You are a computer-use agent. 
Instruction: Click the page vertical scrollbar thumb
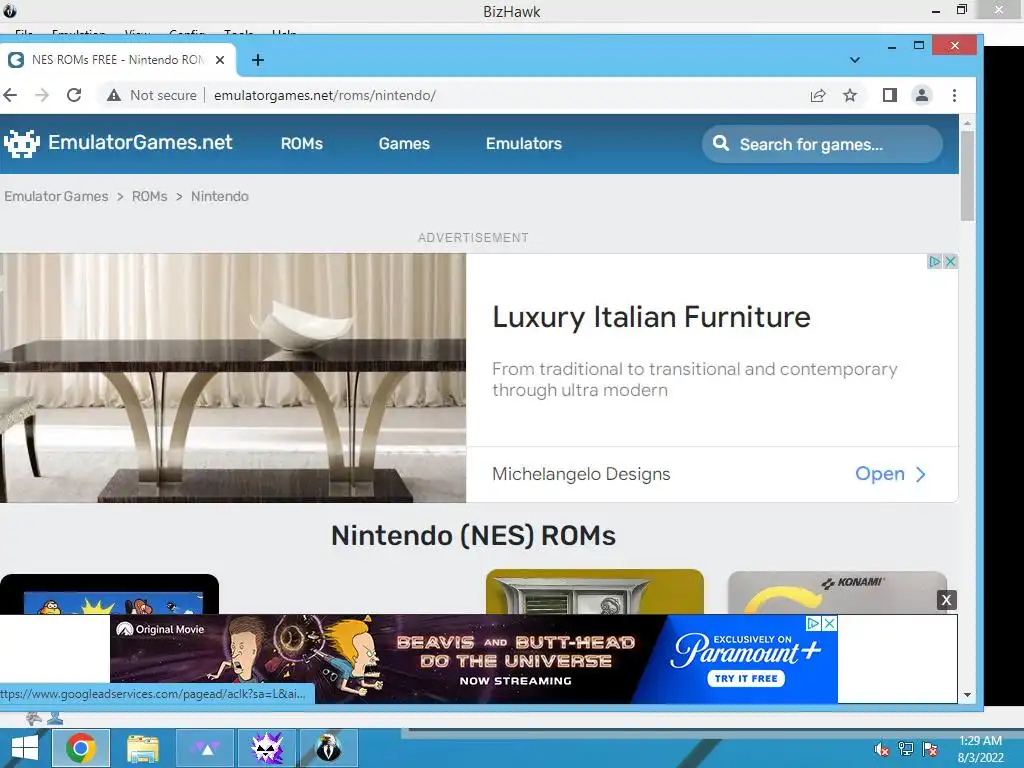click(x=967, y=176)
